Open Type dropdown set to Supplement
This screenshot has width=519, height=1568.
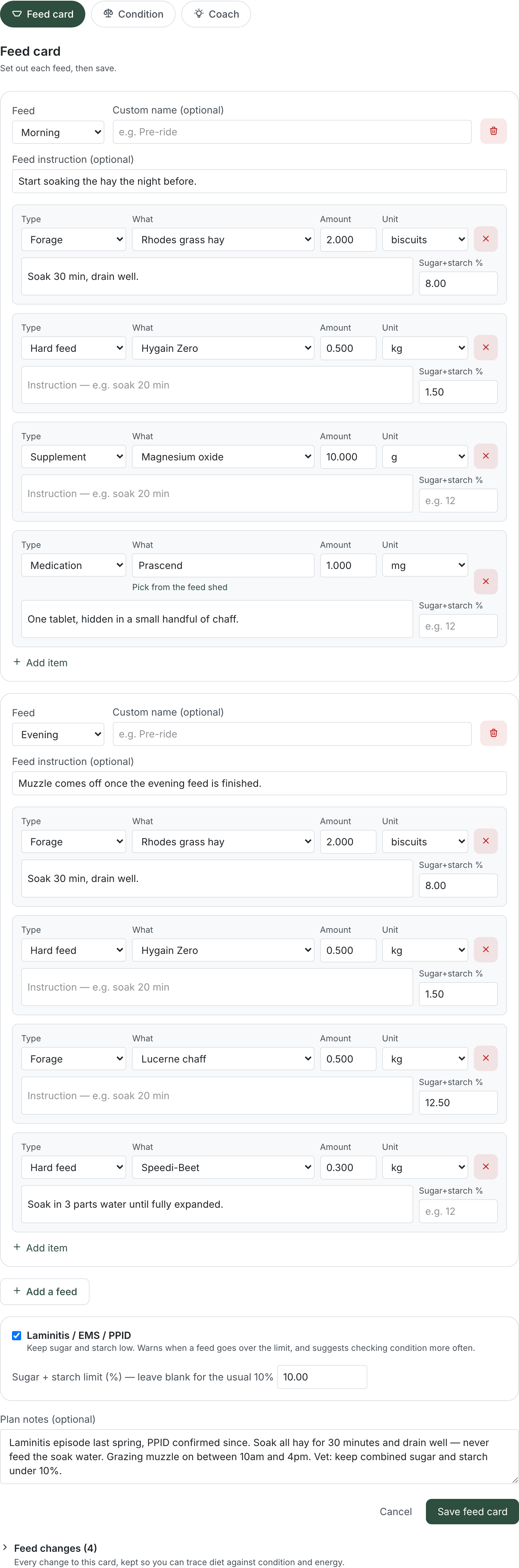(73, 457)
